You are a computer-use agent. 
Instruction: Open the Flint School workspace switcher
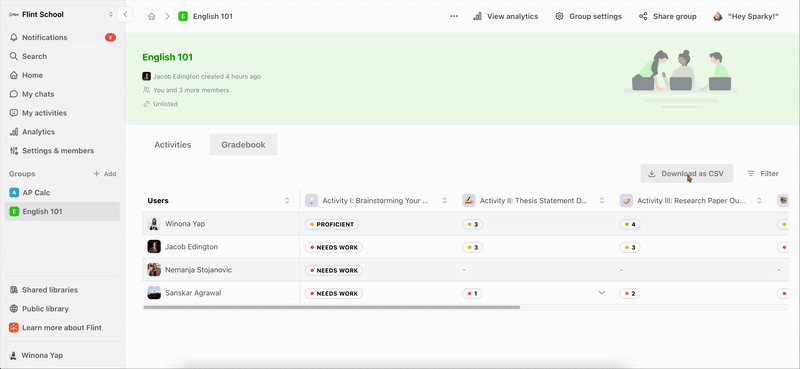61,14
